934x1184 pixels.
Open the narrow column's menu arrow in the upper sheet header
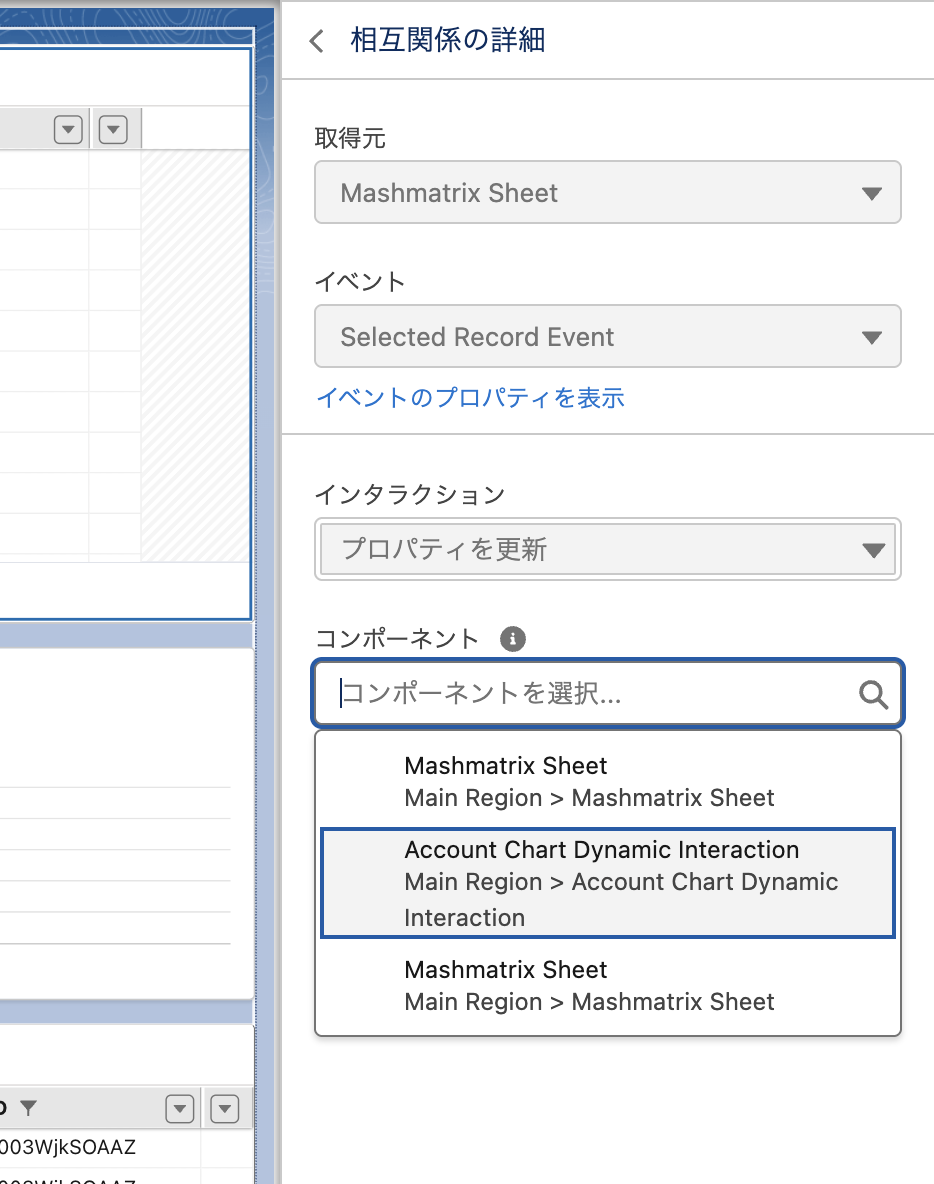coord(113,130)
